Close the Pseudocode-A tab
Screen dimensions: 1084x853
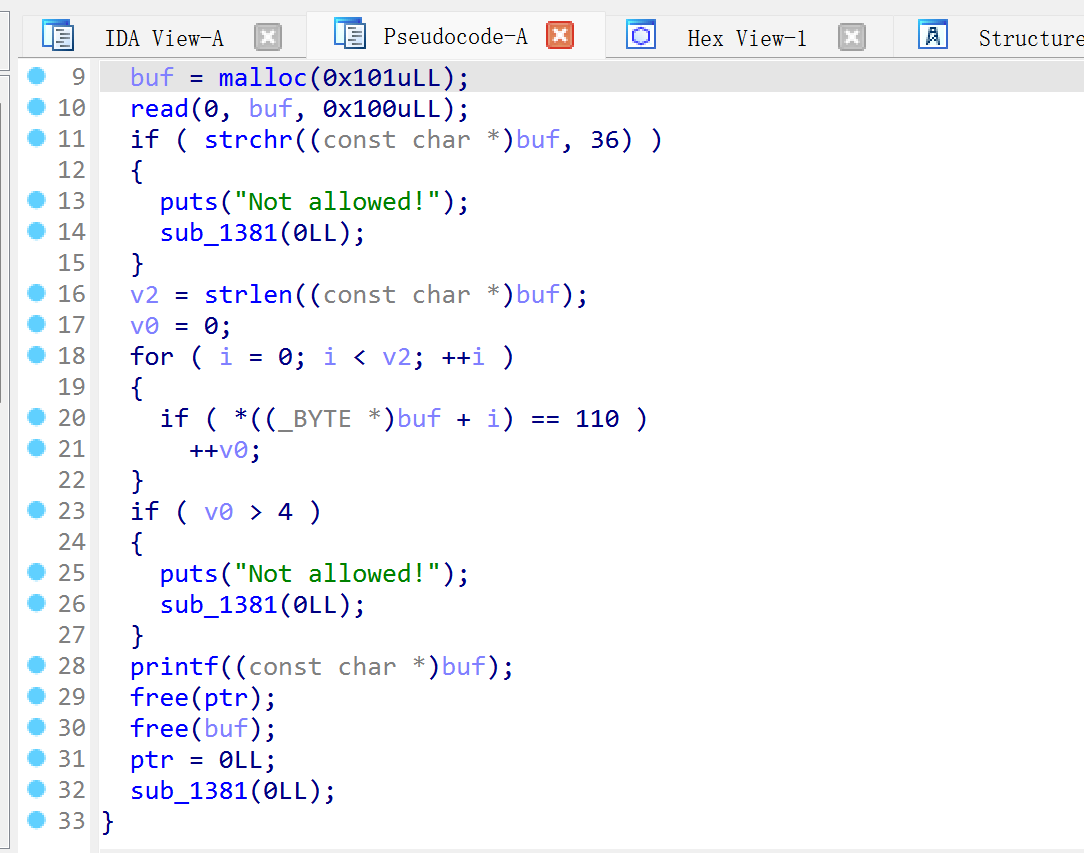[x=560, y=37]
